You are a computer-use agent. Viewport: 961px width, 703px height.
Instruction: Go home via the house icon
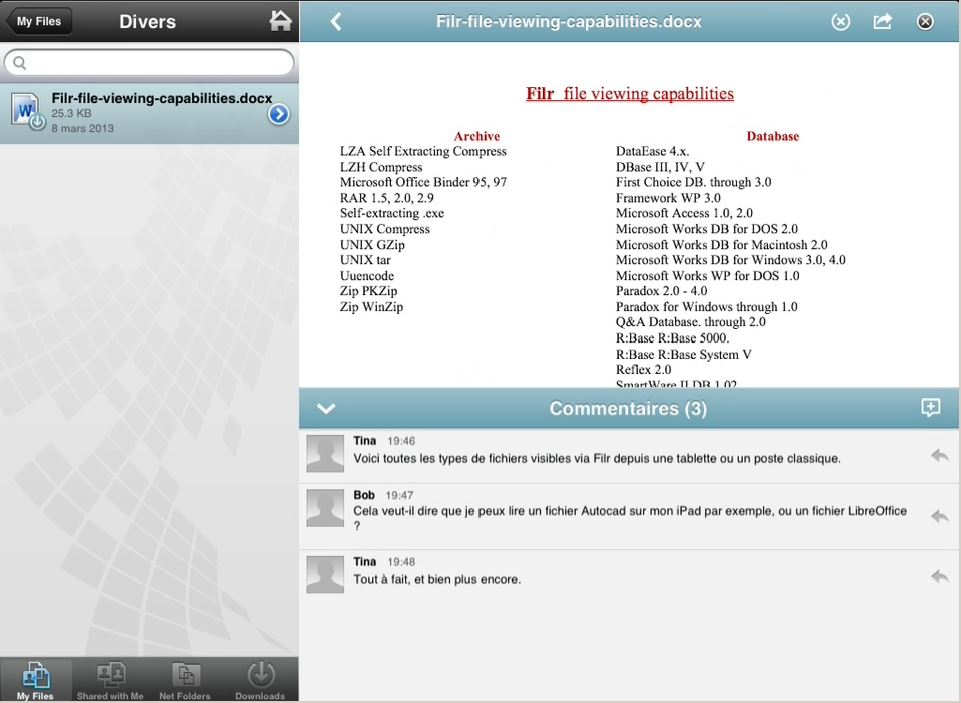[x=280, y=21]
